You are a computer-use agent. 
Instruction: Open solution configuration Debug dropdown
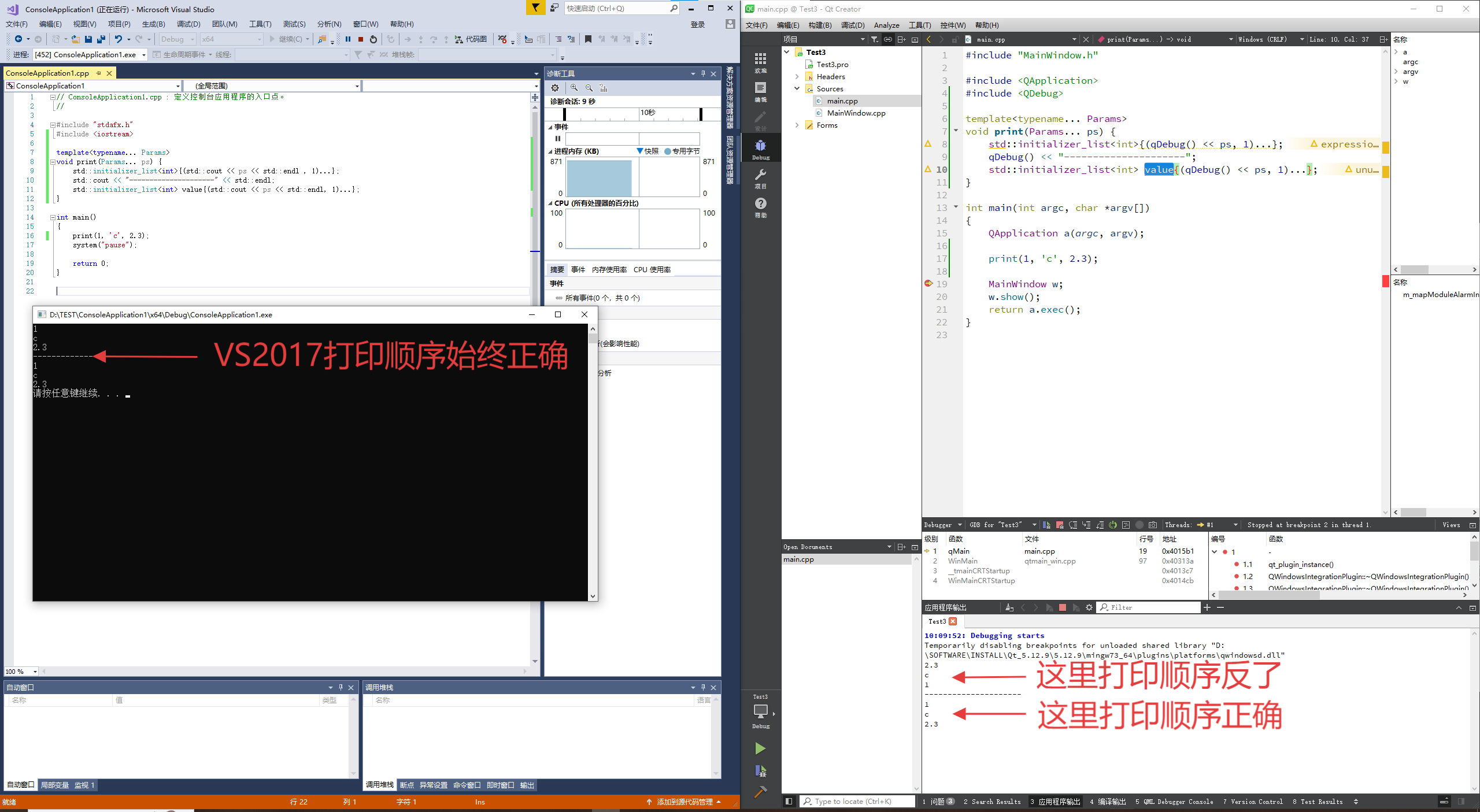point(177,39)
